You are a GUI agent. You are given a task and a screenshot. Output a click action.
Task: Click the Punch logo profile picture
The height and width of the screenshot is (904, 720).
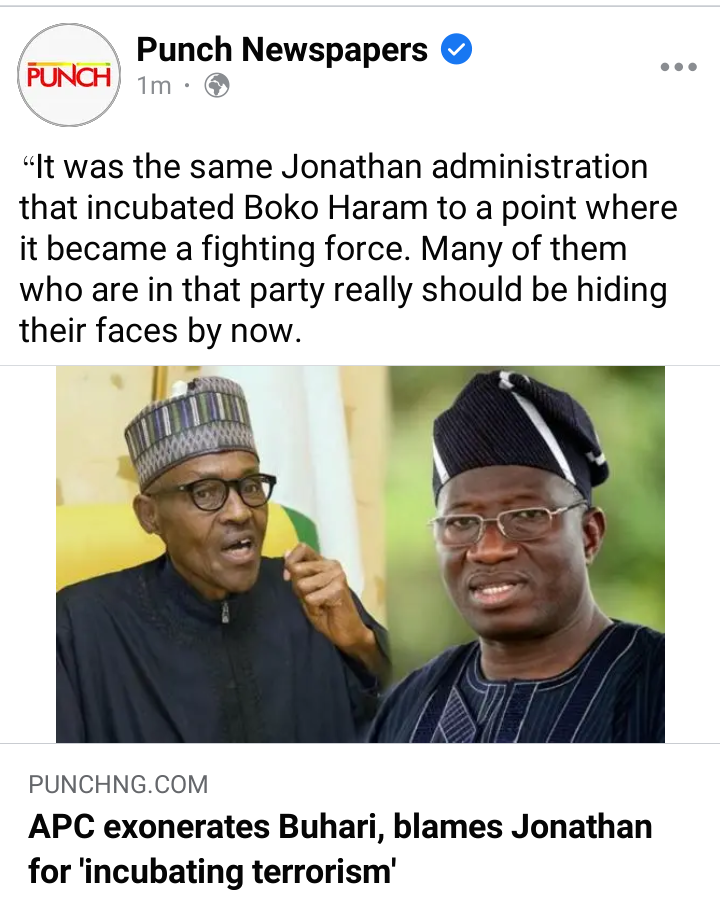[x=69, y=75]
